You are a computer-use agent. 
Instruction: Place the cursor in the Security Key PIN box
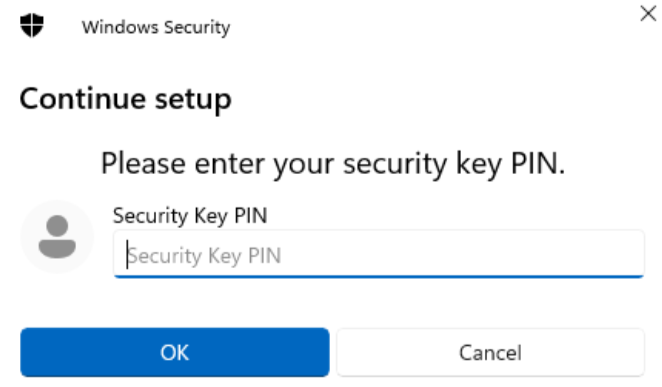click(379, 254)
